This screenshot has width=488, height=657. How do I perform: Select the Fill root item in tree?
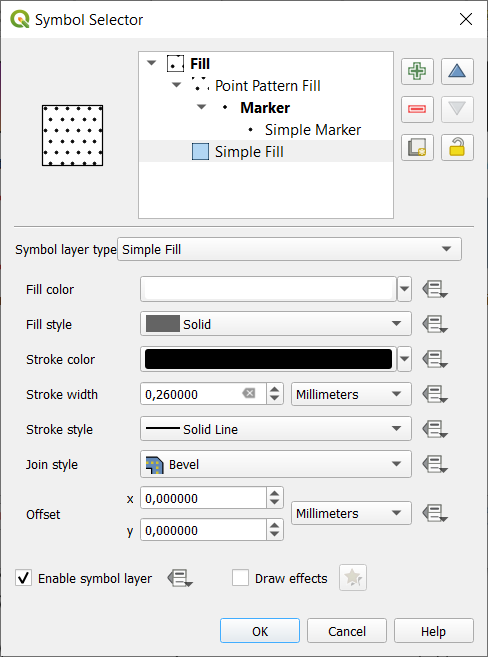[200, 64]
